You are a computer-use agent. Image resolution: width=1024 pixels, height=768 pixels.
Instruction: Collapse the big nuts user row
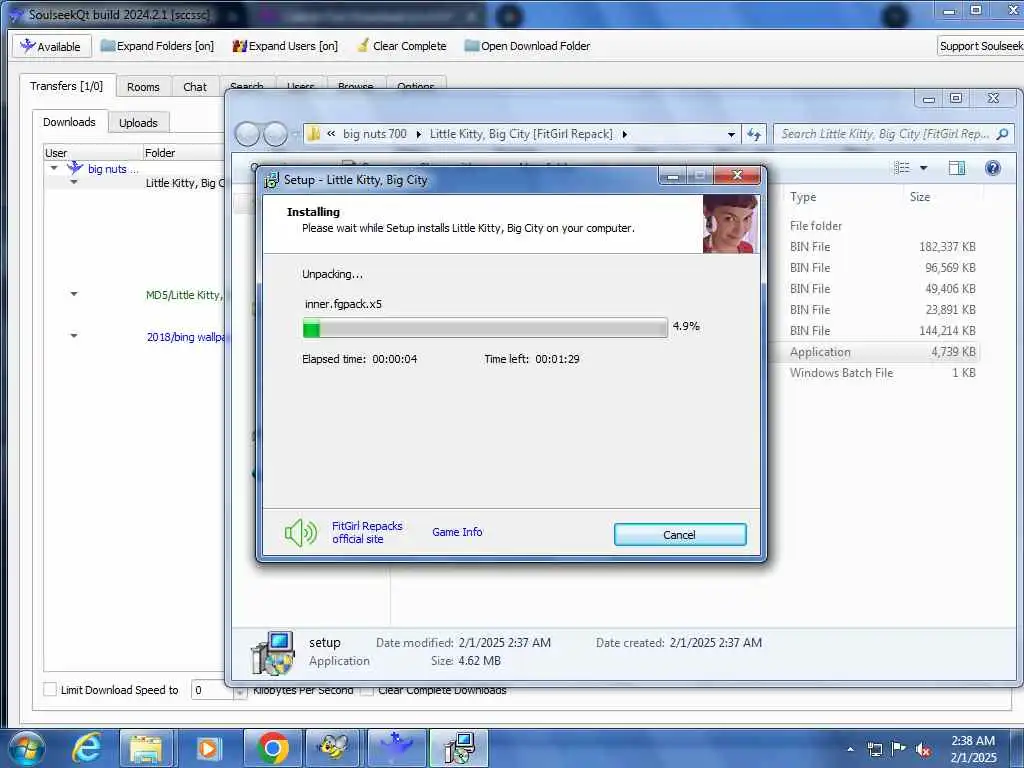tap(54, 168)
